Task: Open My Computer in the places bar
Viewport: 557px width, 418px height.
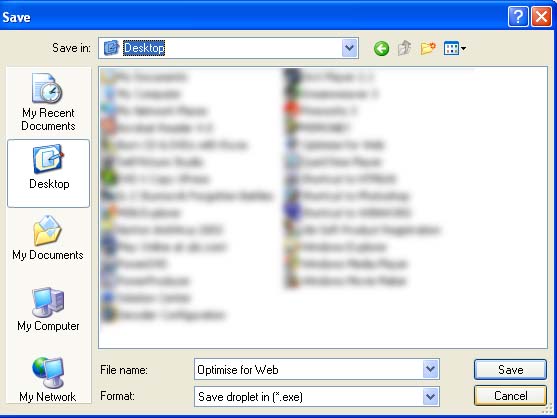Action: click(48, 309)
